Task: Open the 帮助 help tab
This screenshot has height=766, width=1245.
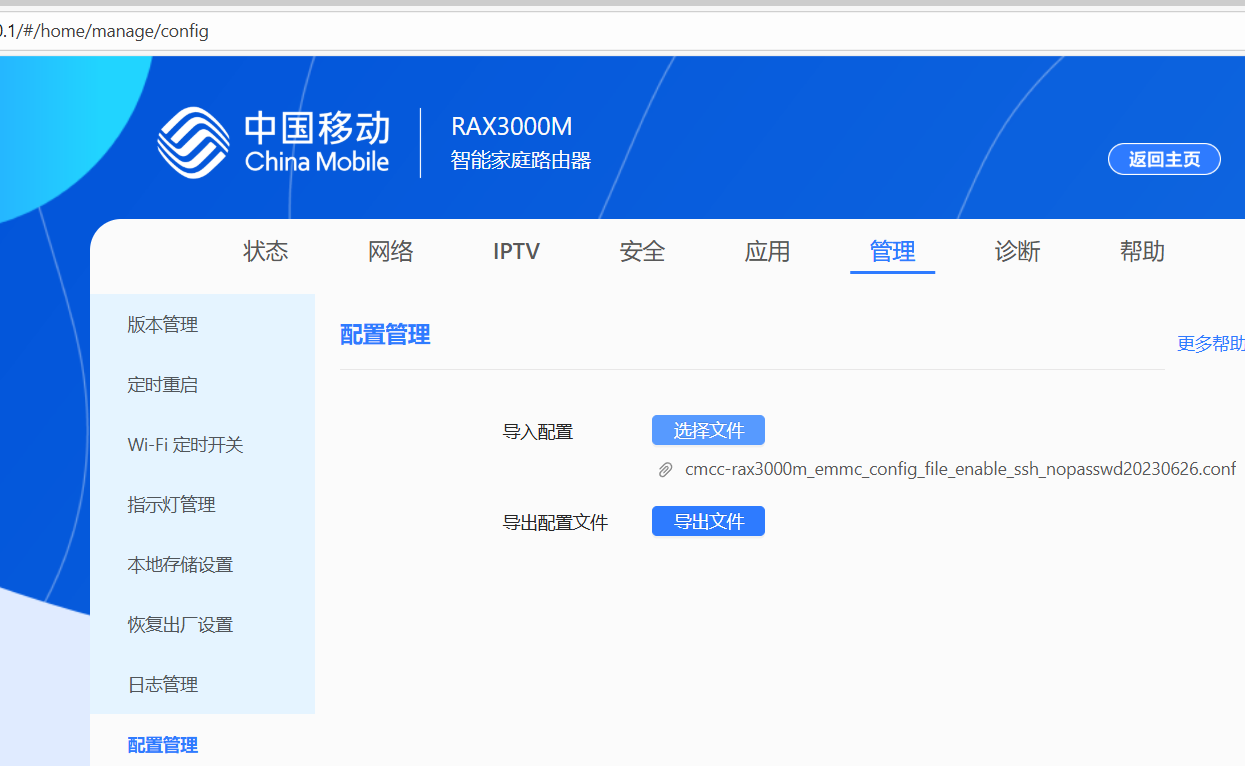Action: point(1142,251)
